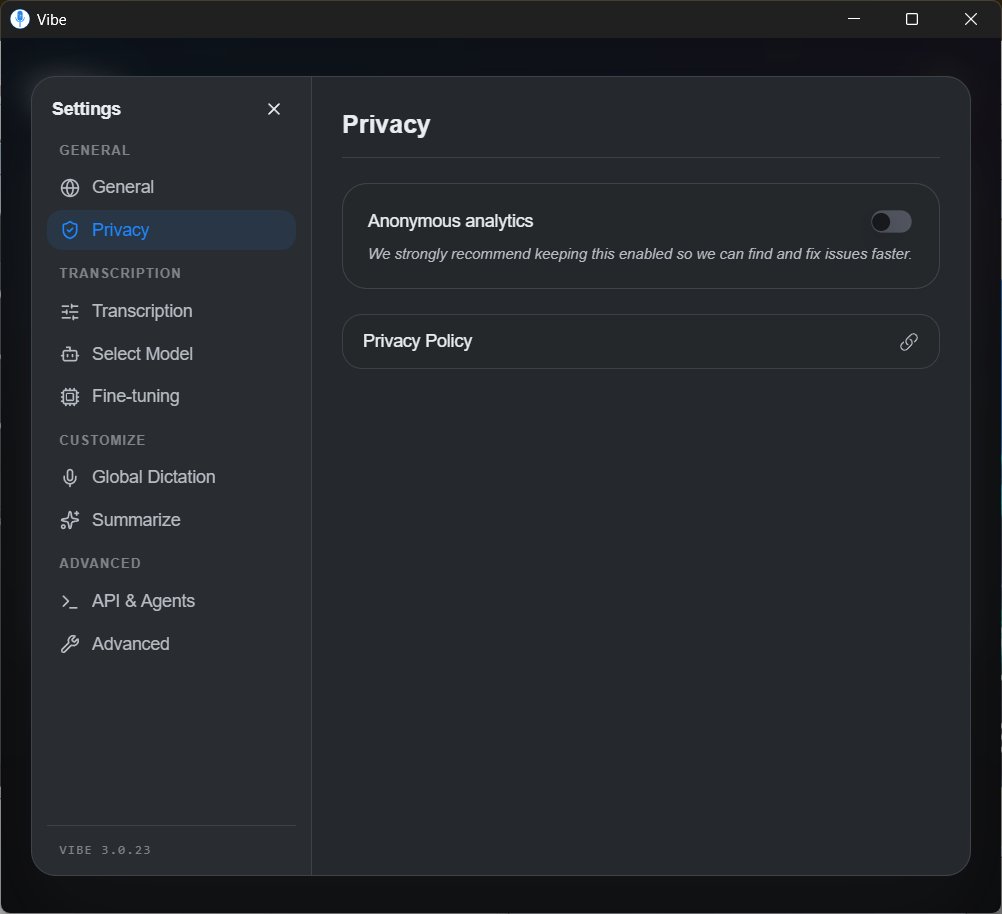Click the 'We strongly recommend keeping this enabled' note
The image size is (1002, 914).
coord(640,254)
